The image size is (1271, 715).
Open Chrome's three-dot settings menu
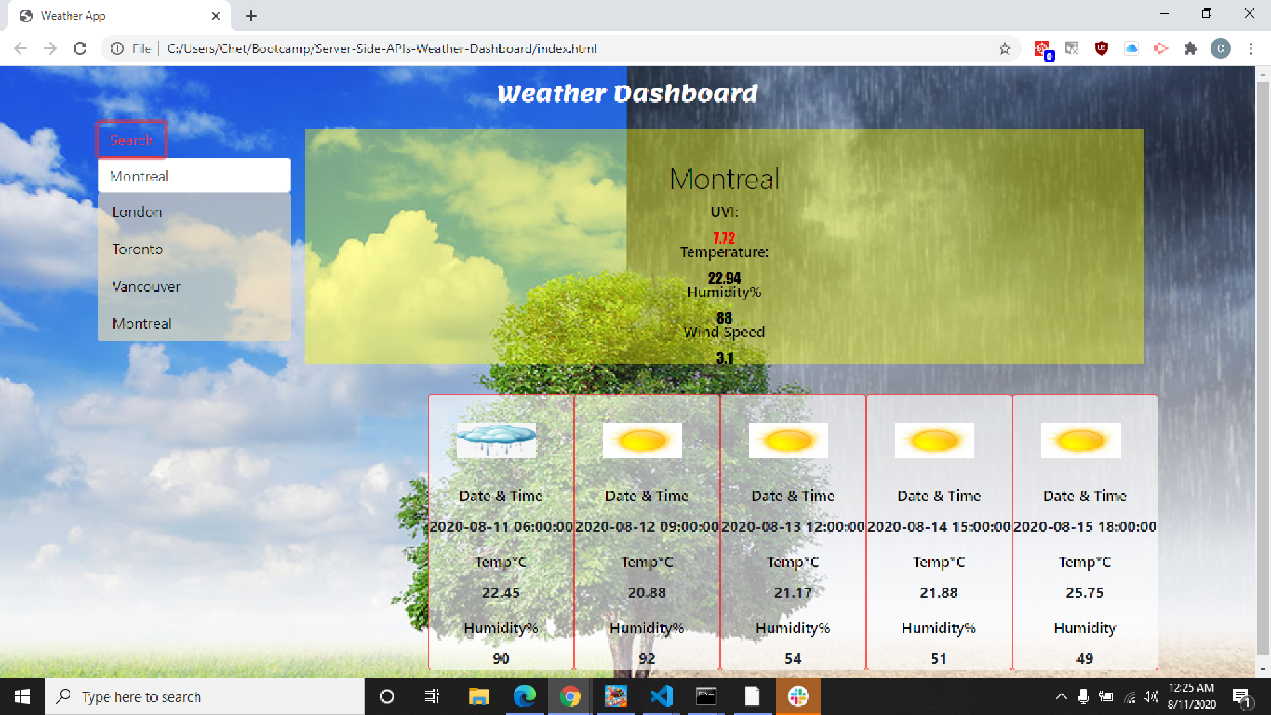coord(1251,48)
